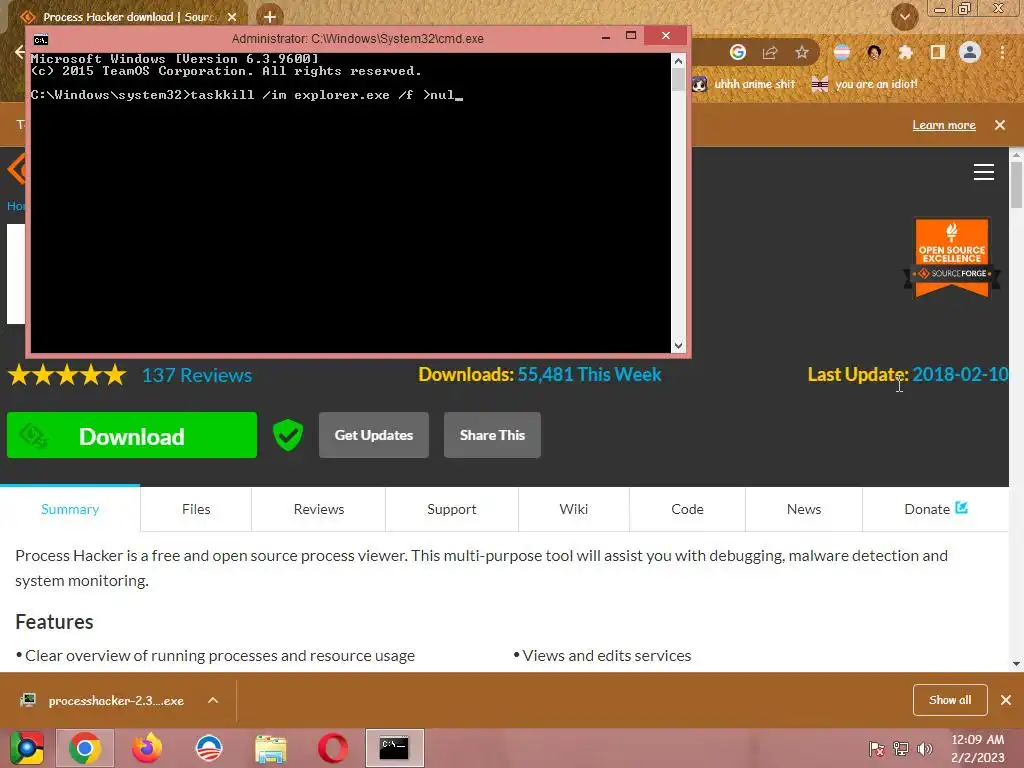The height and width of the screenshot is (768, 1024).
Task: Open the Wiki tab
Action: 574,509
